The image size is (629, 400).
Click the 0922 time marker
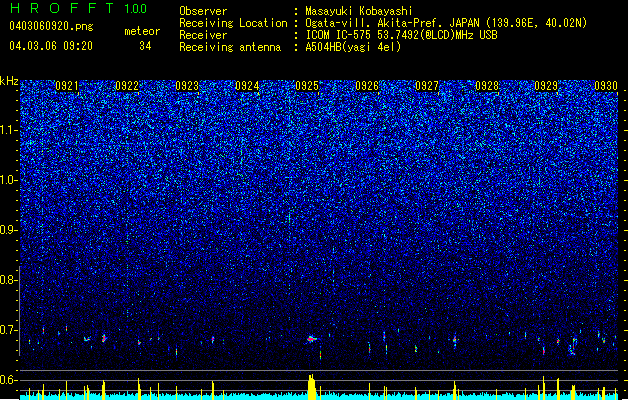127,86
